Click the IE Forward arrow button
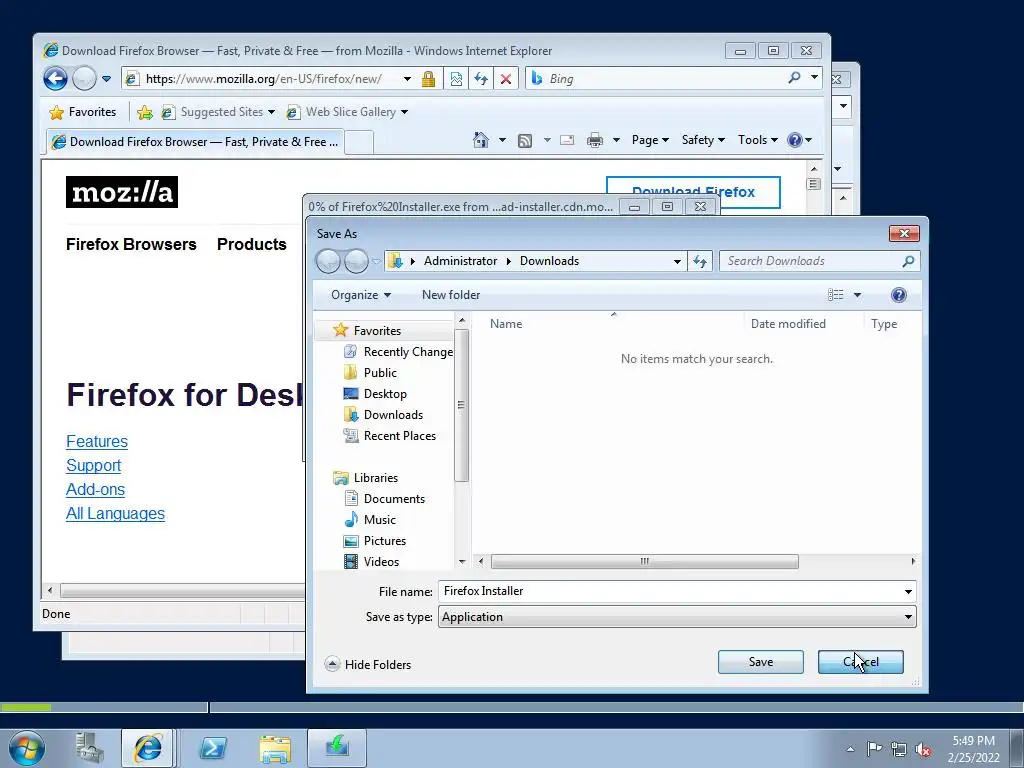The image size is (1024, 768). click(84, 79)
